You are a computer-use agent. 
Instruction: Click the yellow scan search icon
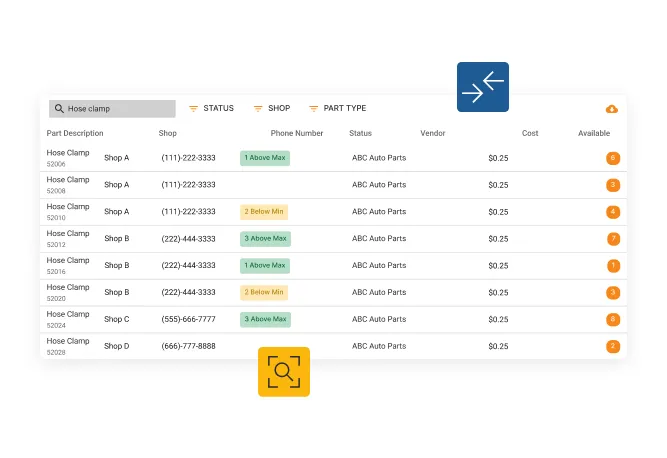point(284,372)
